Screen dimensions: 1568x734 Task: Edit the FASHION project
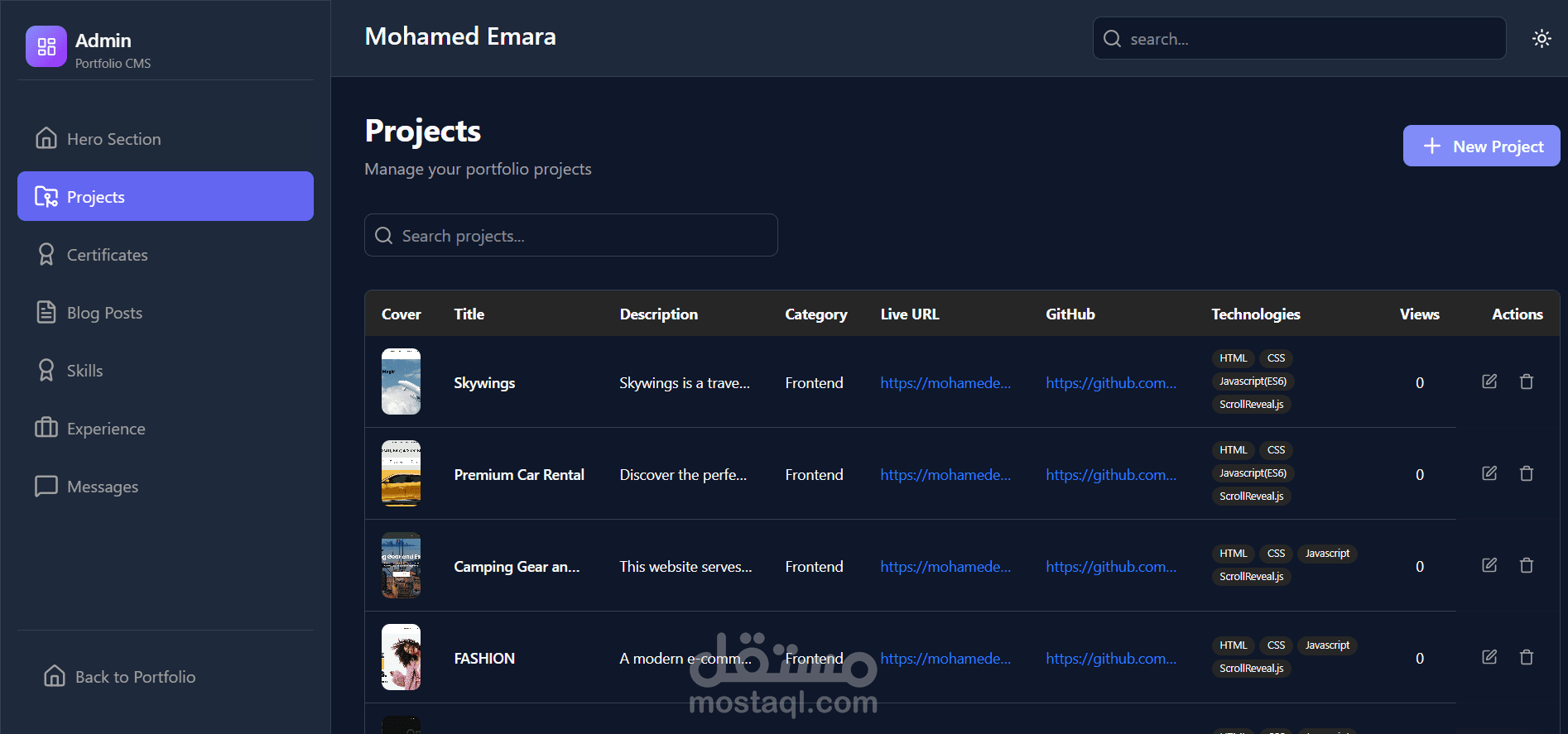click(x=1489, y=657)
